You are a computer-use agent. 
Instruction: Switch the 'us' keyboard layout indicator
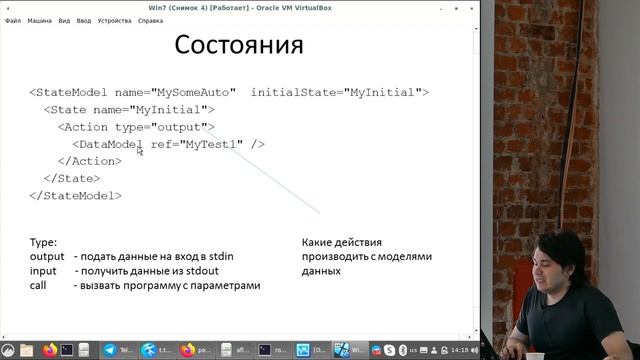click(413, 350)
